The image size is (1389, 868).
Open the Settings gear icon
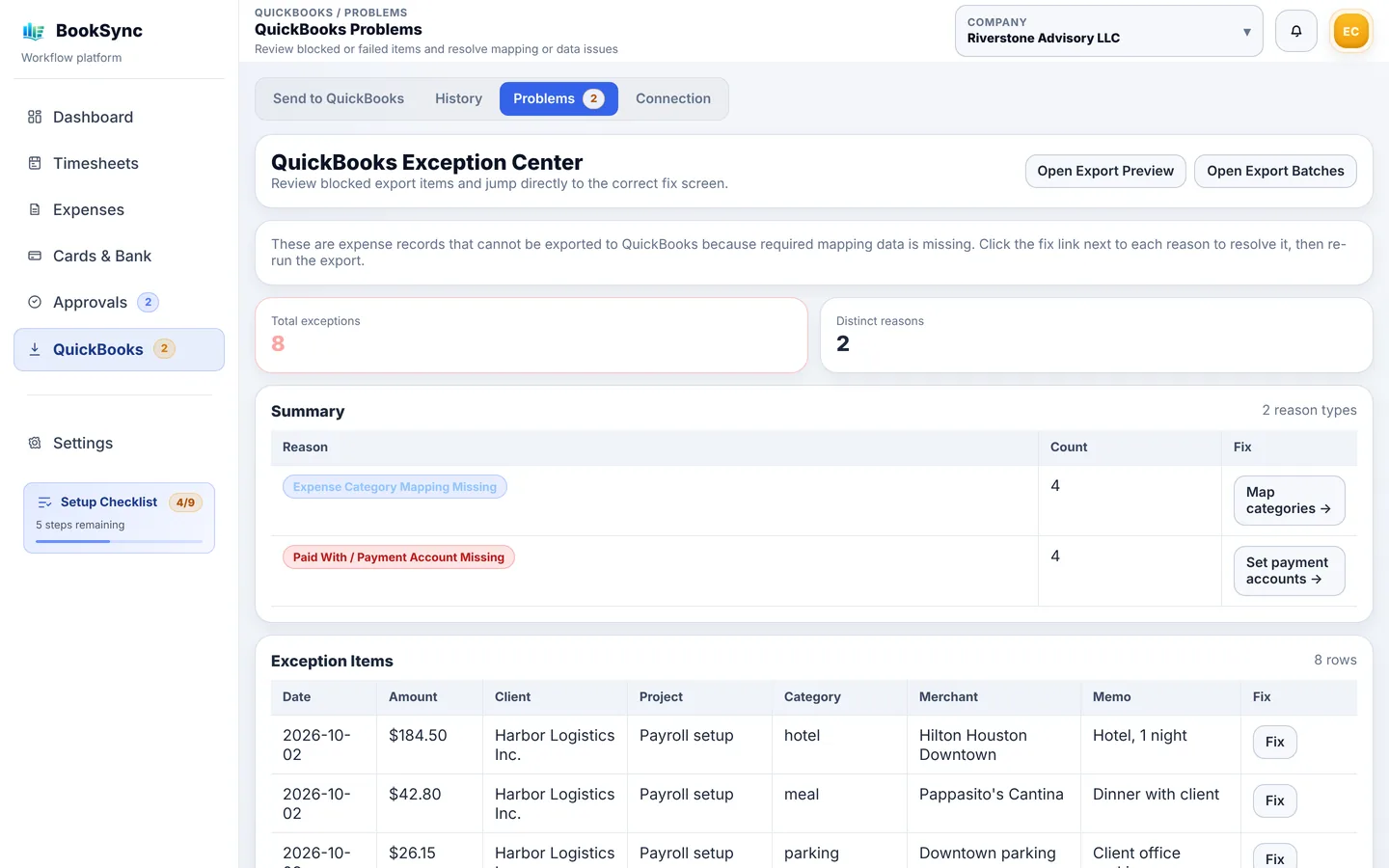(35, 443)
